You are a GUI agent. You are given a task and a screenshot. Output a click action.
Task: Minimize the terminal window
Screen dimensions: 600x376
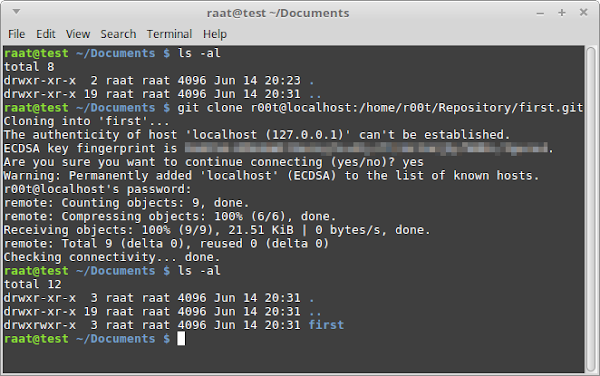click(x=540, y=13)
